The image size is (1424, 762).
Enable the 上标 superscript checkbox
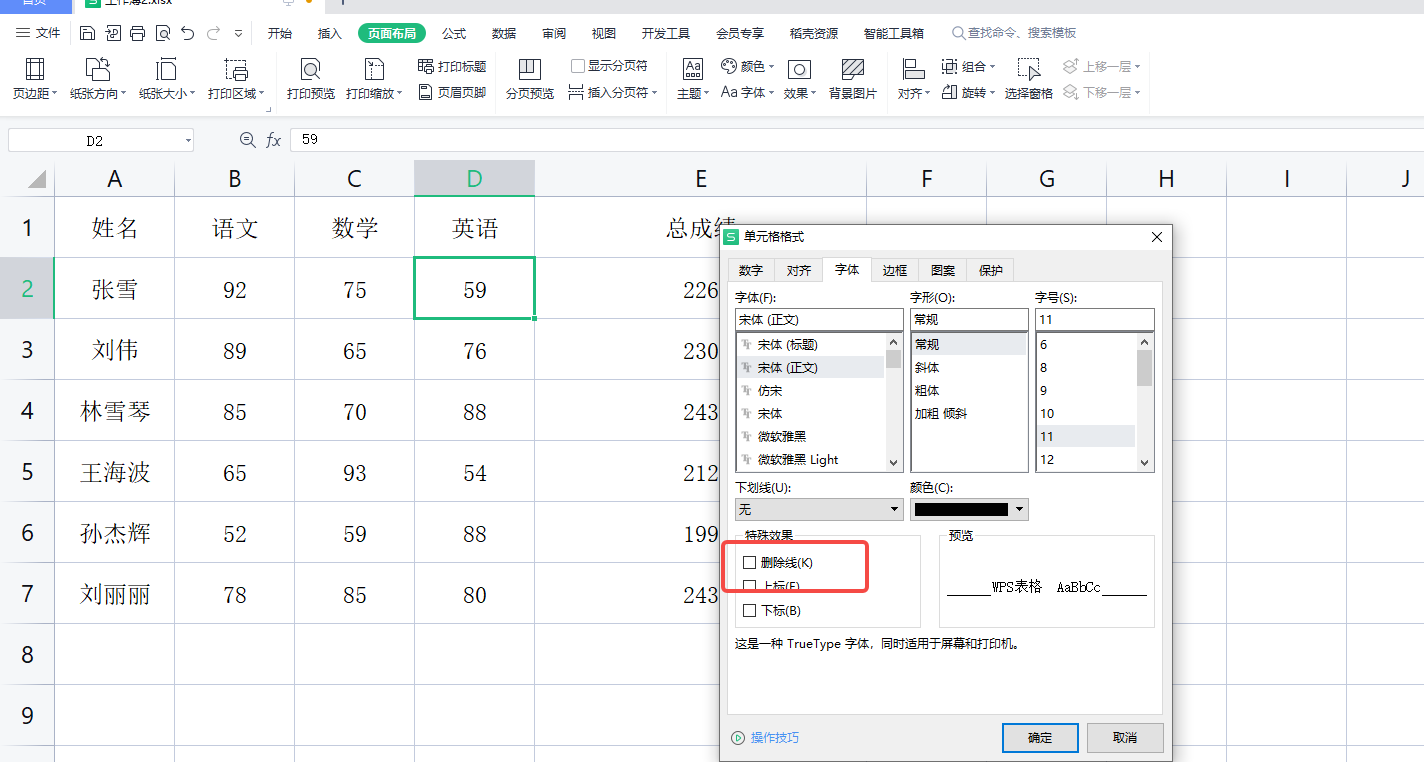[750, 586]
